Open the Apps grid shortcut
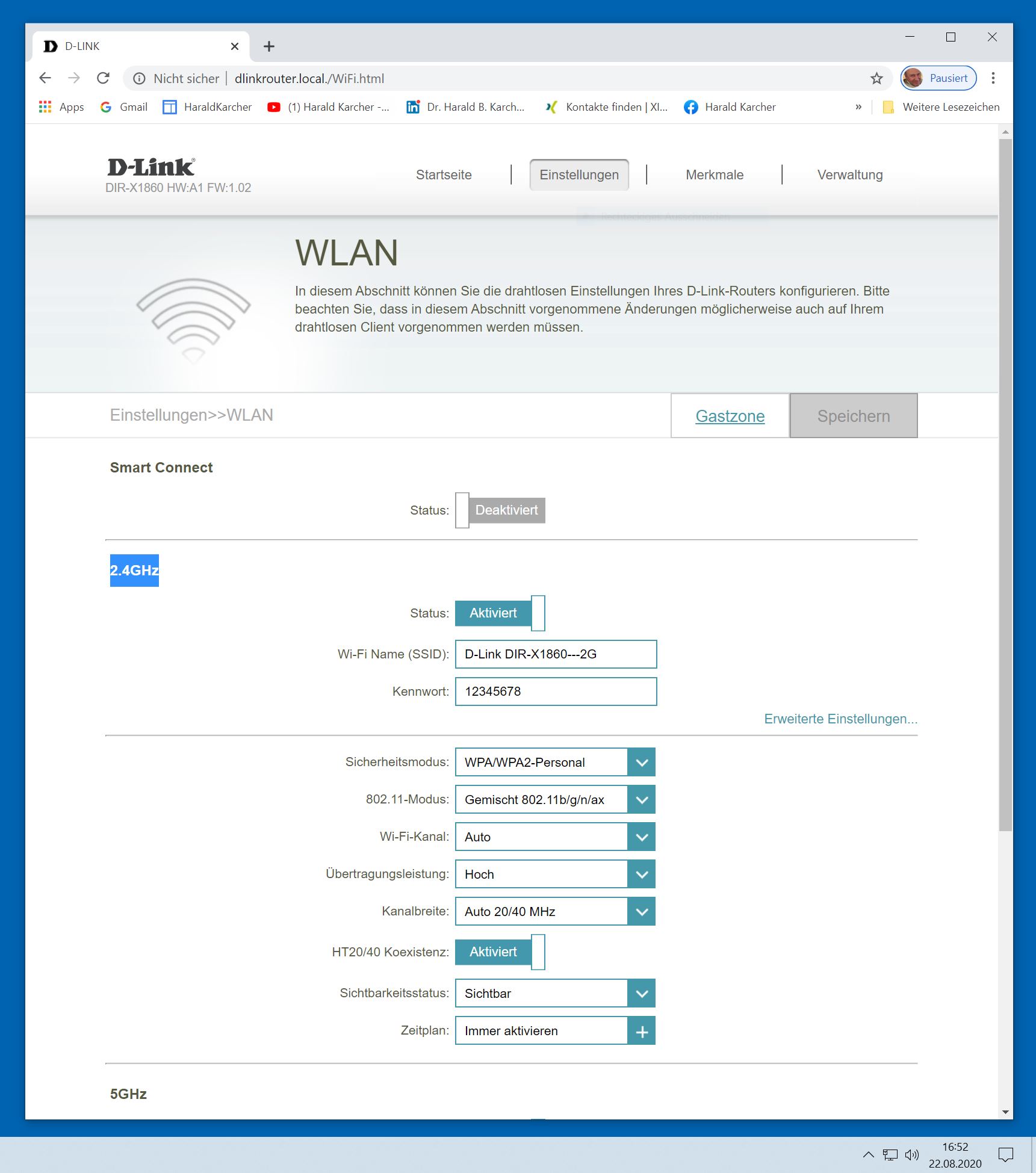 pos(61,107)
